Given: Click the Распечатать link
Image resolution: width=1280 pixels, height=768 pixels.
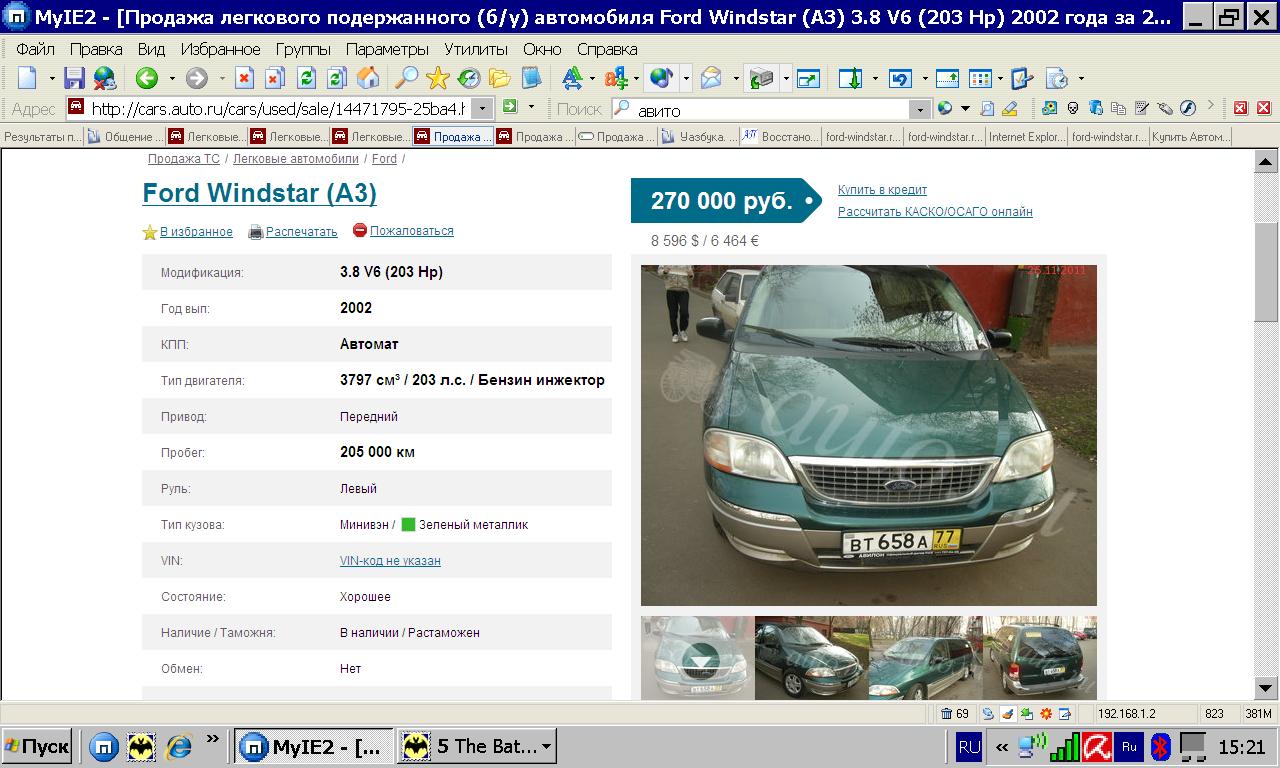Looking at the screenshot, I should click(x=302, y=232).
